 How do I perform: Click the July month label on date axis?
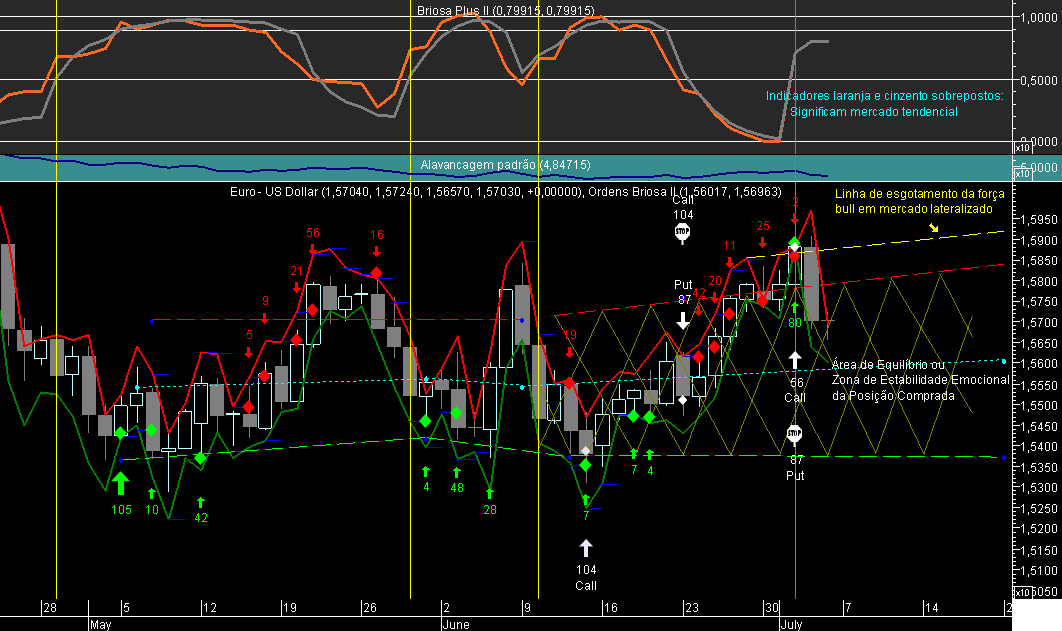pyautogui.click(x=791, y=624)
